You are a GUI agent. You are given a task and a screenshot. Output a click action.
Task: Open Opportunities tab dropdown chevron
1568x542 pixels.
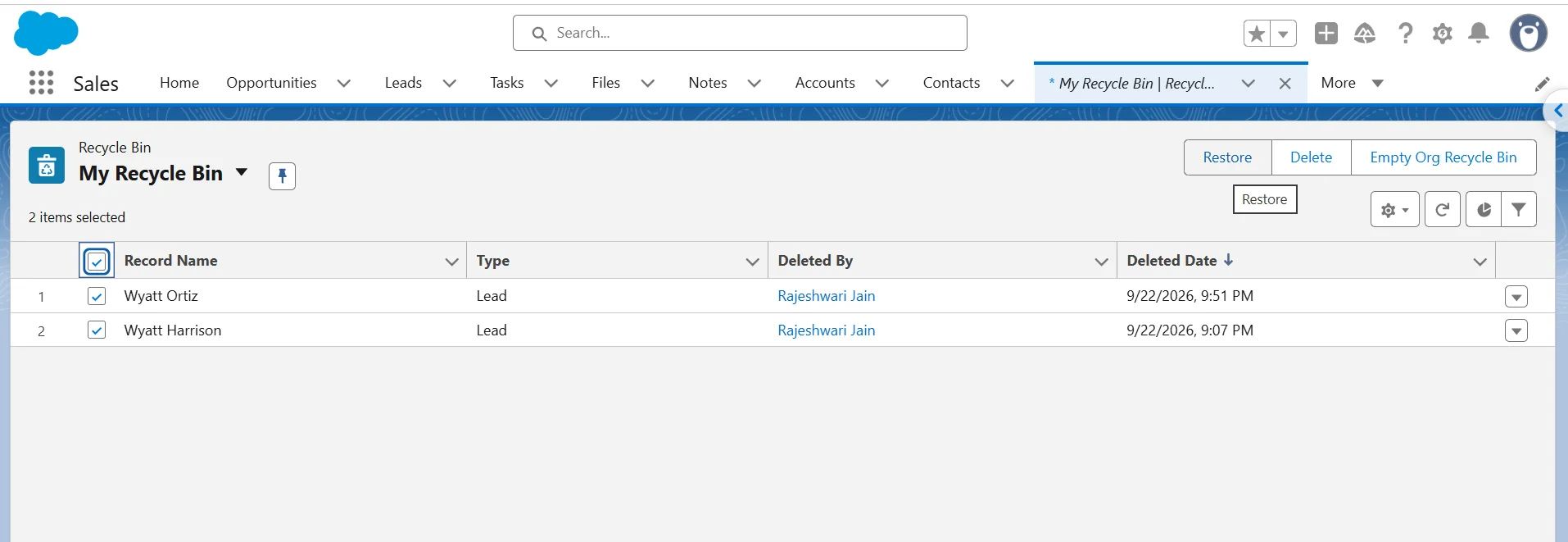coord(344,84)
